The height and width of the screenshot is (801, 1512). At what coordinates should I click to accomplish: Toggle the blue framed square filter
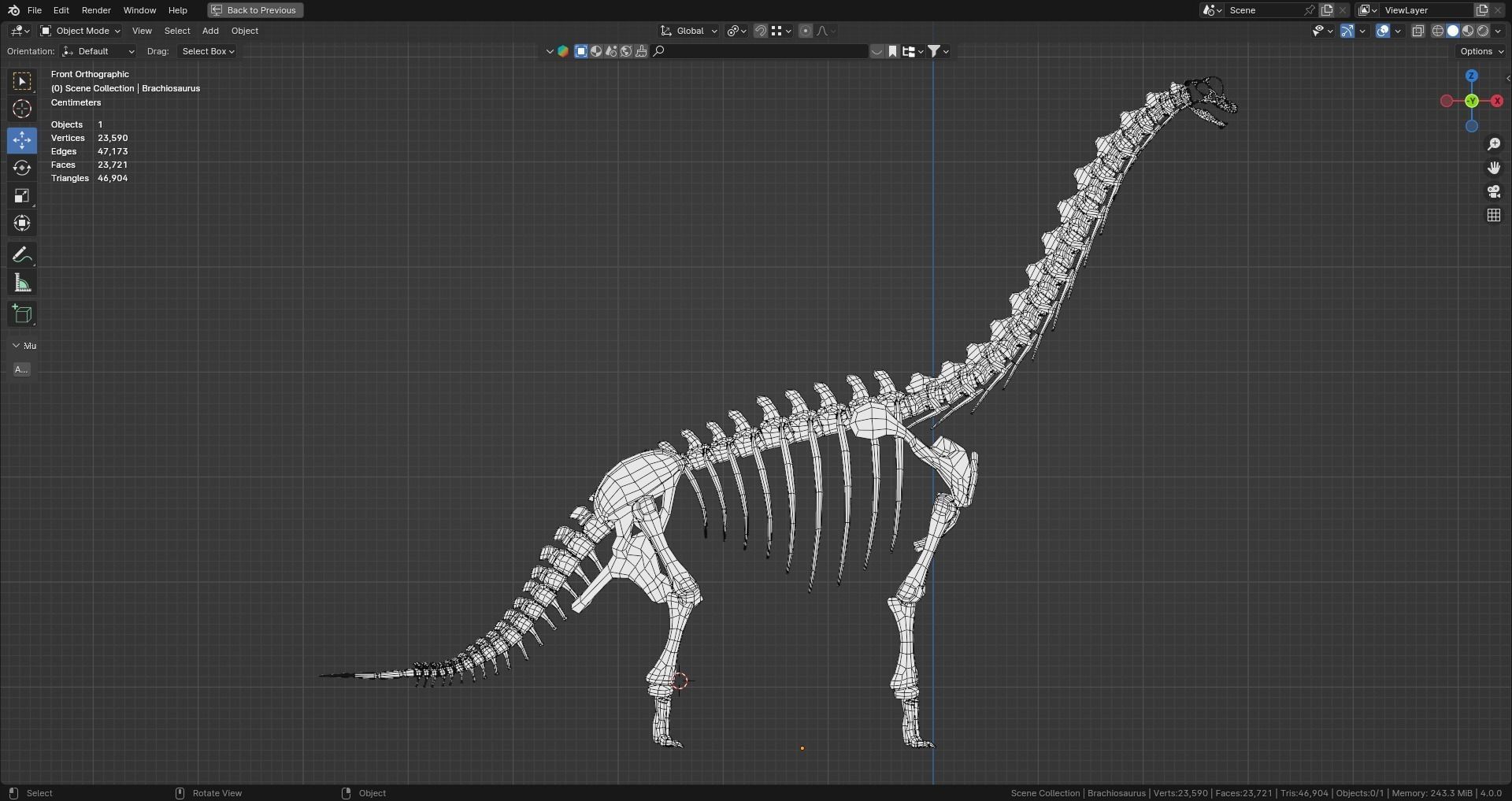coord(581,51)
